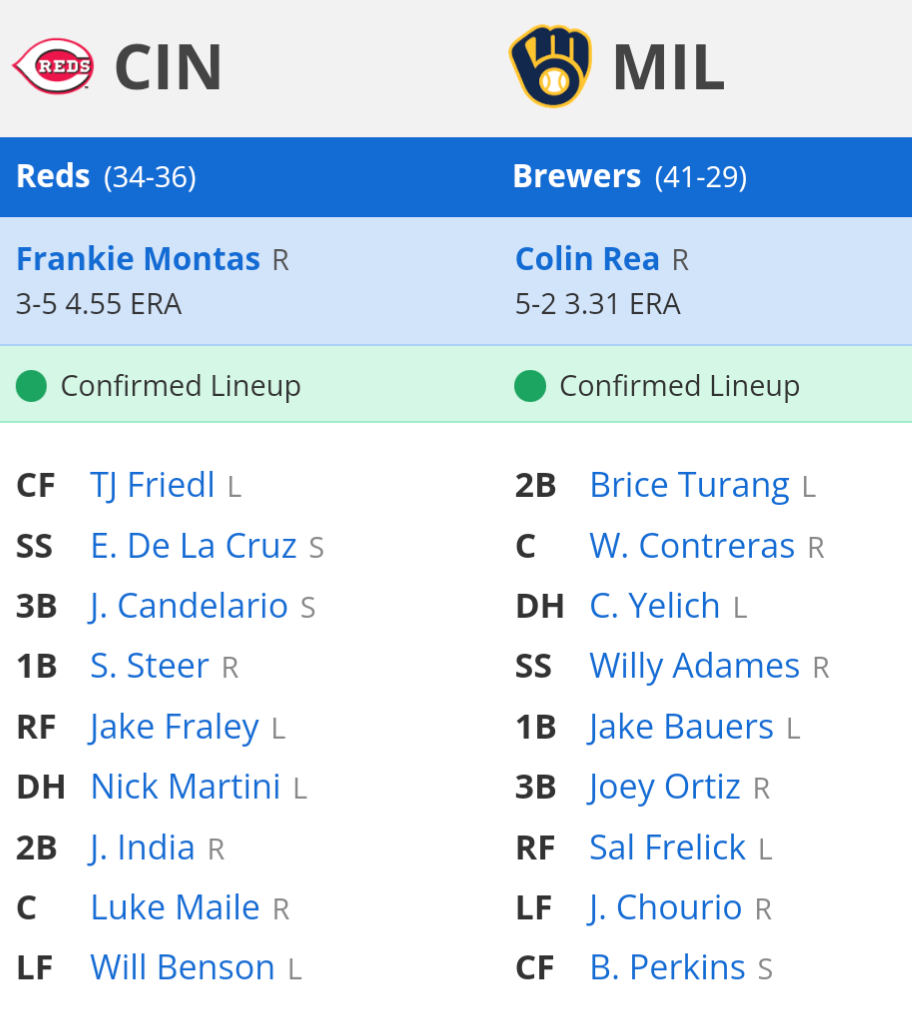Click J. Candelario's name

pyautogui.click(x=189, y=606)
